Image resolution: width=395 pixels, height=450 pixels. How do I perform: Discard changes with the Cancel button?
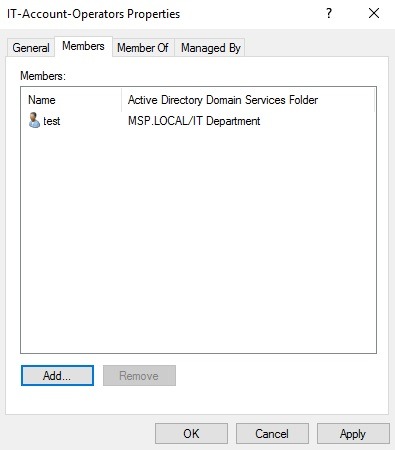(272, 434)
